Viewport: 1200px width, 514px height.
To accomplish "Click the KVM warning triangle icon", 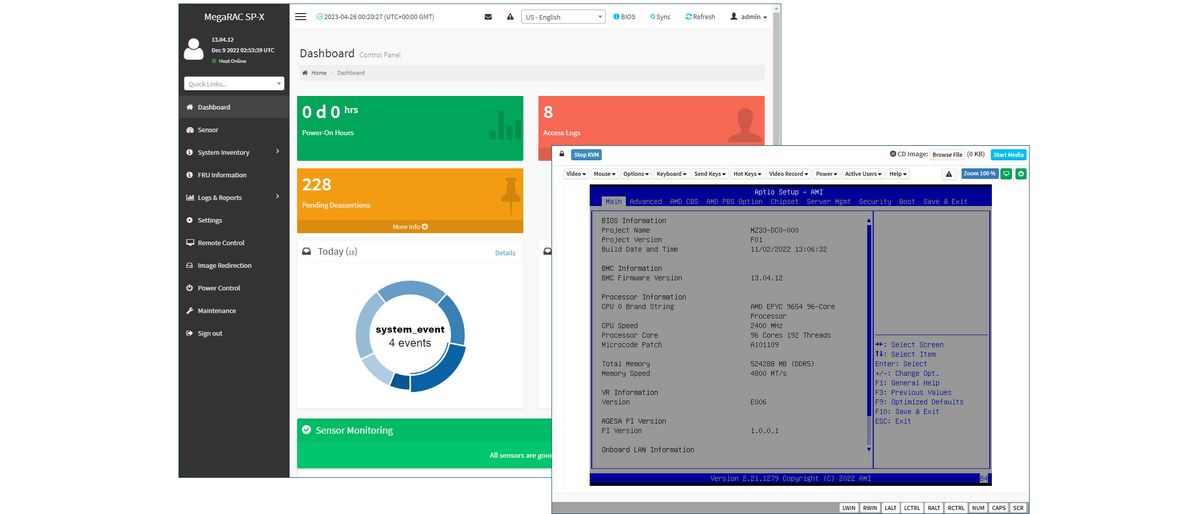I will [x=949, y=174].
